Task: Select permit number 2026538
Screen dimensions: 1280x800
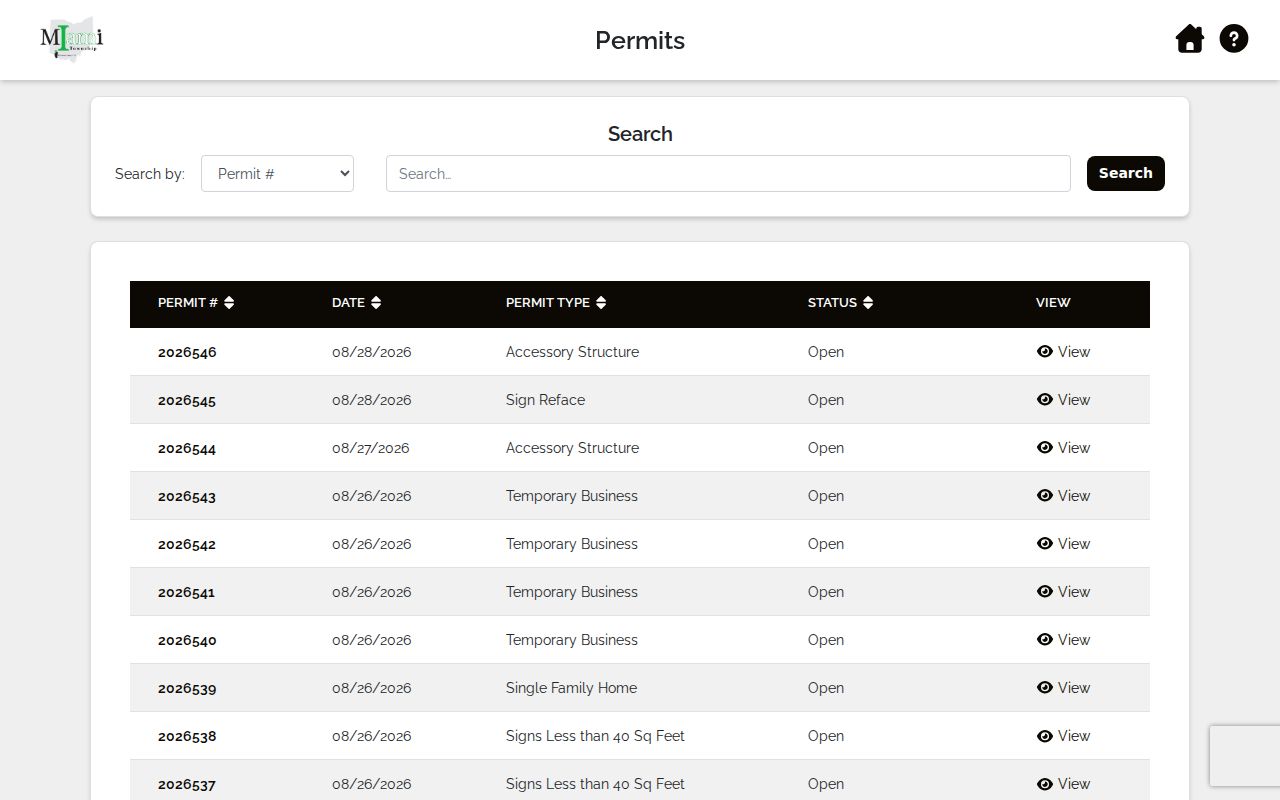Action: point(187,736)
